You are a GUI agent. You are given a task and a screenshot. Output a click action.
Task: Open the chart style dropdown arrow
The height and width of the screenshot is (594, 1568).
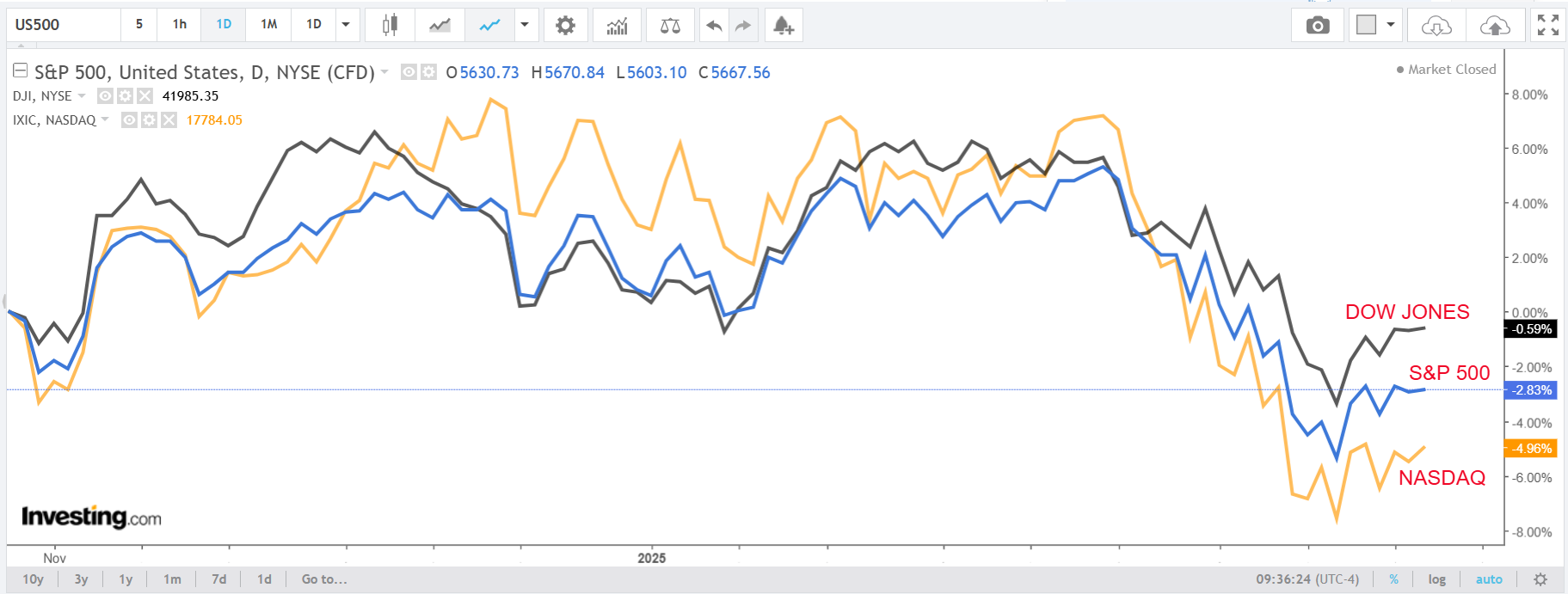tap(525, 24)
